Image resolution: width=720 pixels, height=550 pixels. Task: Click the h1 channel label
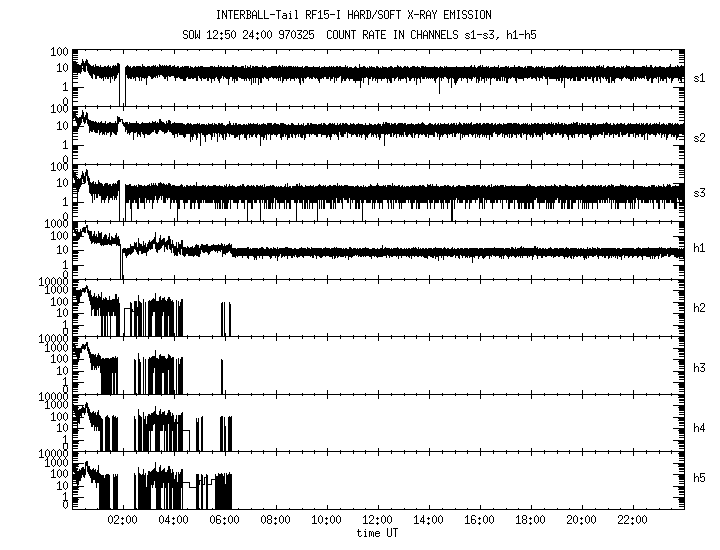698,248
